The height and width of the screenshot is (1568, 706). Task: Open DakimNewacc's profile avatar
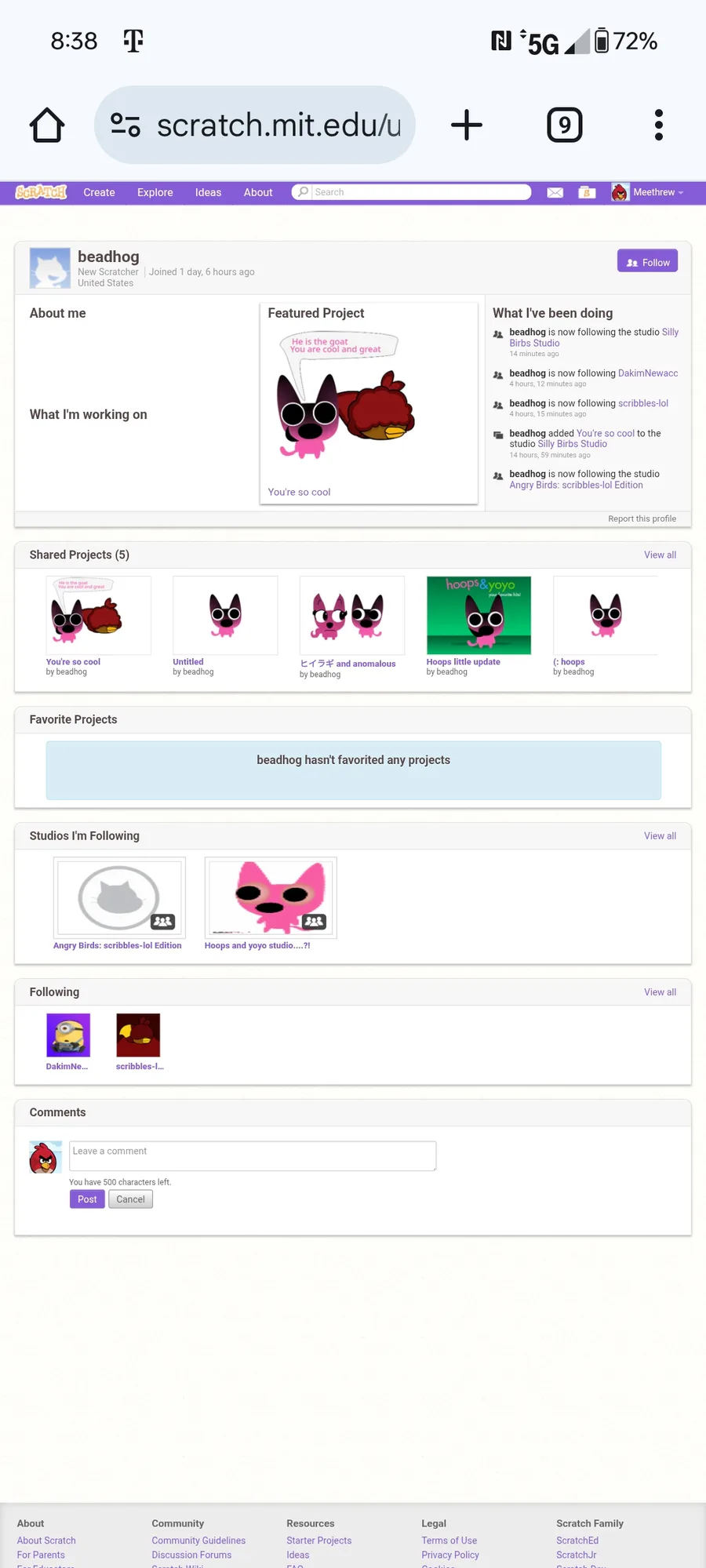68,1035
